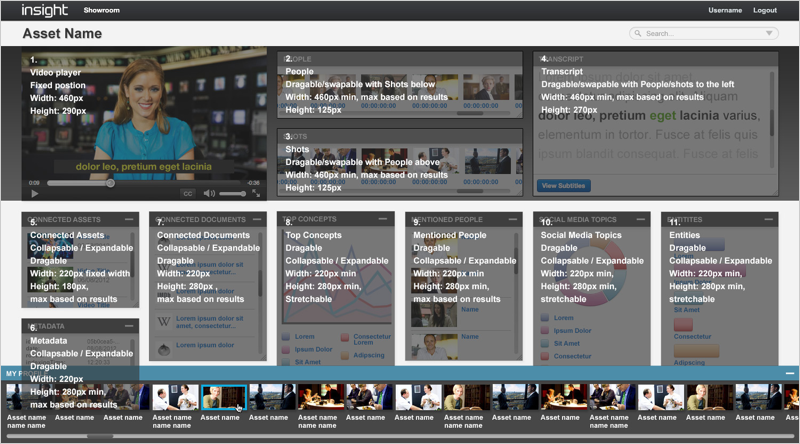Open the Showroom menu item
800x444 pixels.
102,10
